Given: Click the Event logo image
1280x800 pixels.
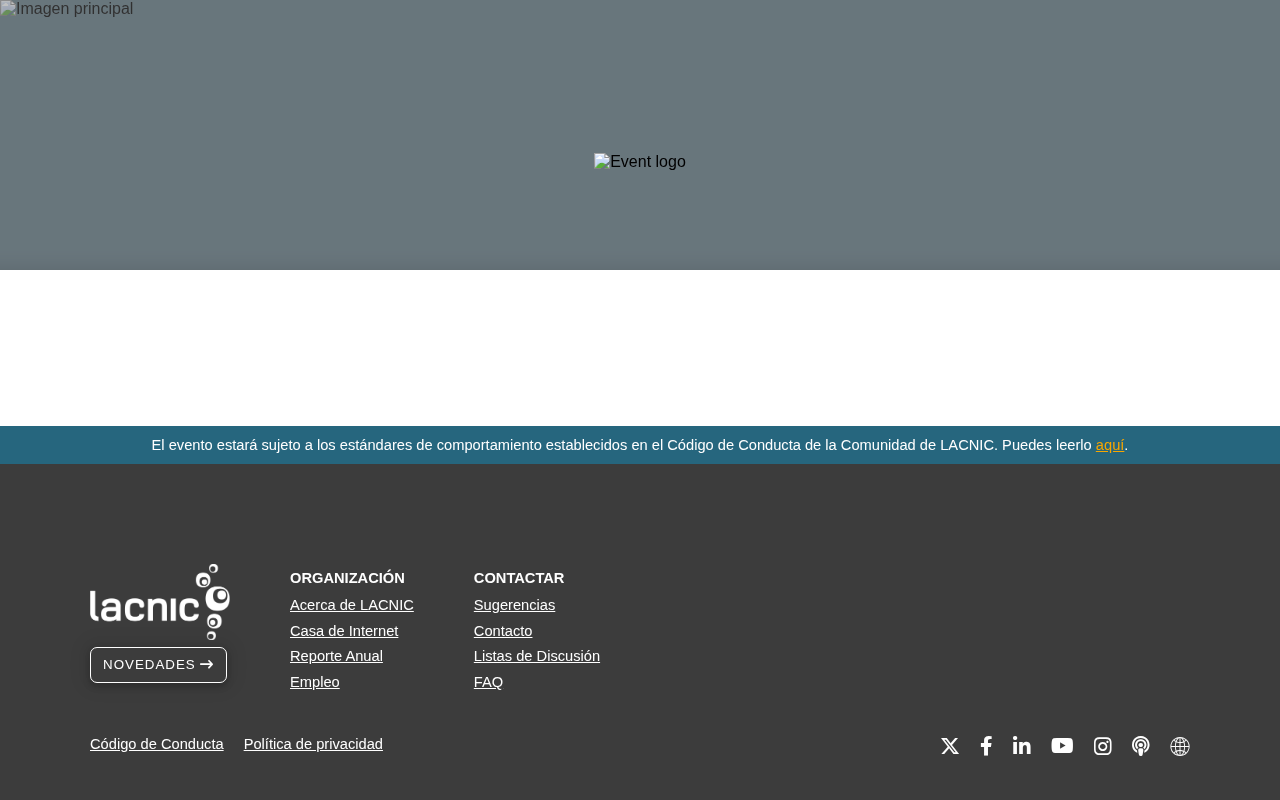Looking at the screenshot, I should pos(640,162).
